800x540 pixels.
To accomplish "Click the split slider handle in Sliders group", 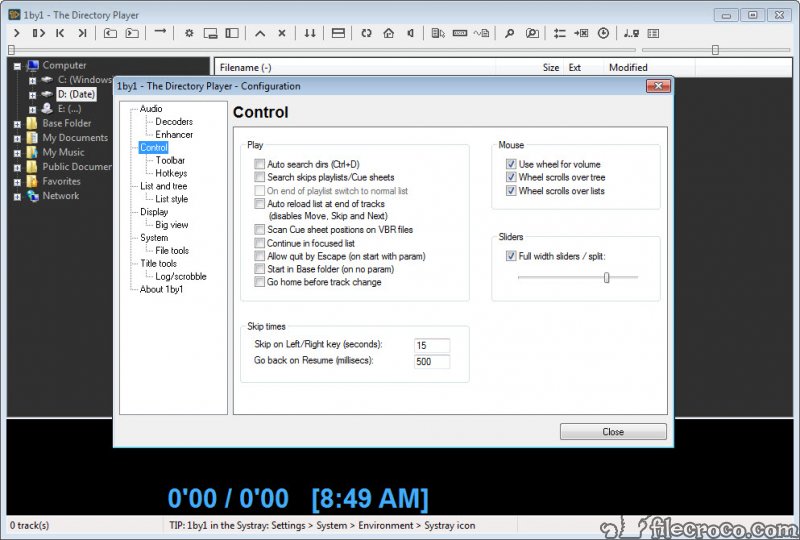I will click(x=606, y=277).
